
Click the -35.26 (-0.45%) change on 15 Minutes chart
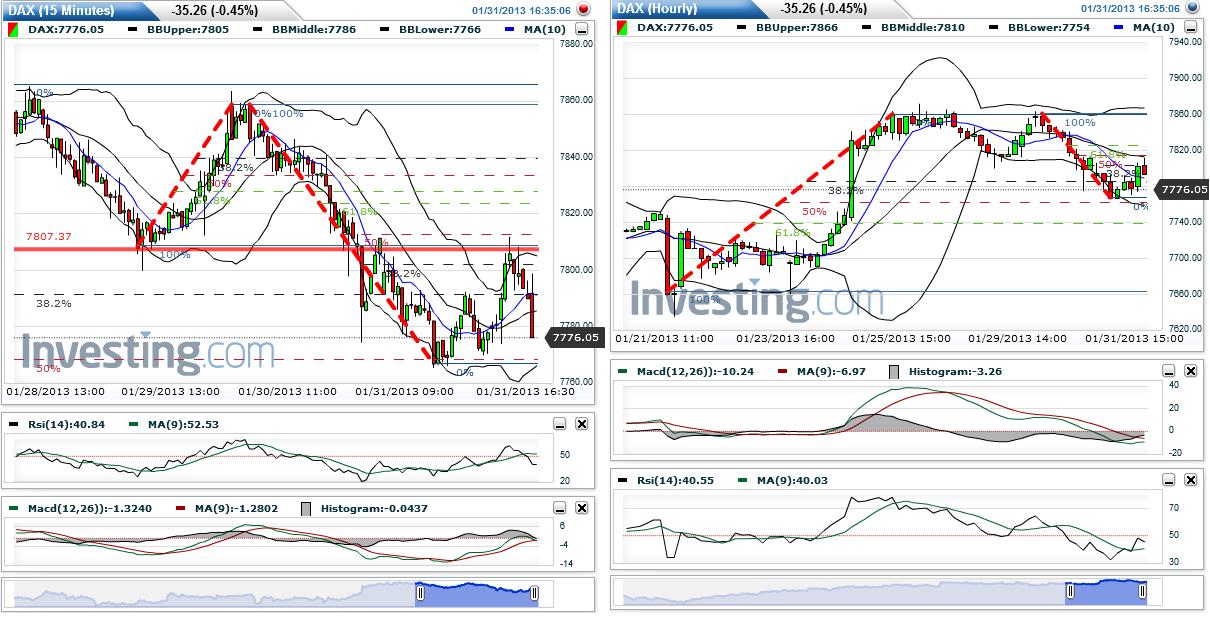pyautogui.click(x=214, y=10)
